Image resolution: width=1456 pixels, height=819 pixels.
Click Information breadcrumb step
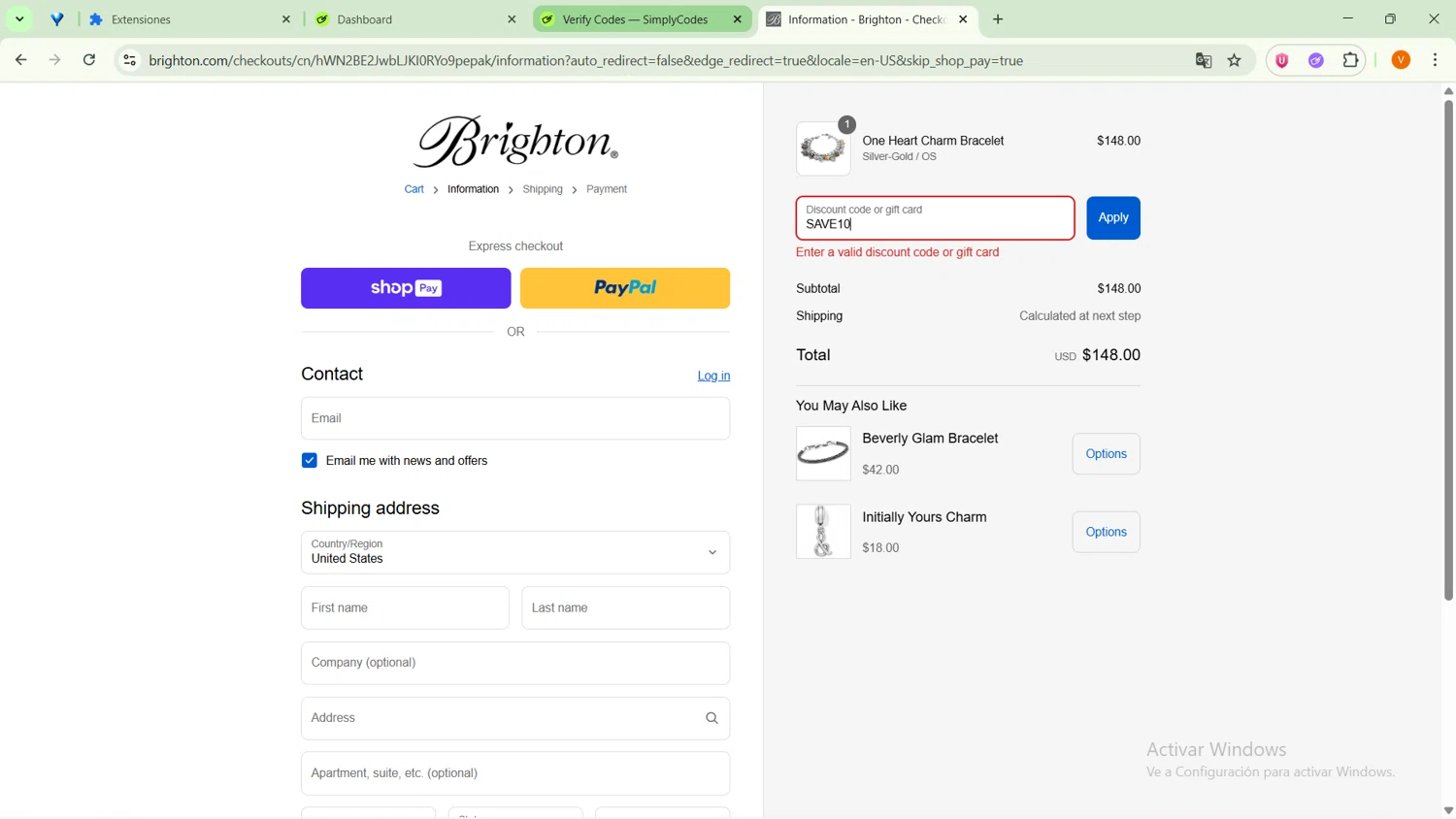[x=473, y=189]
